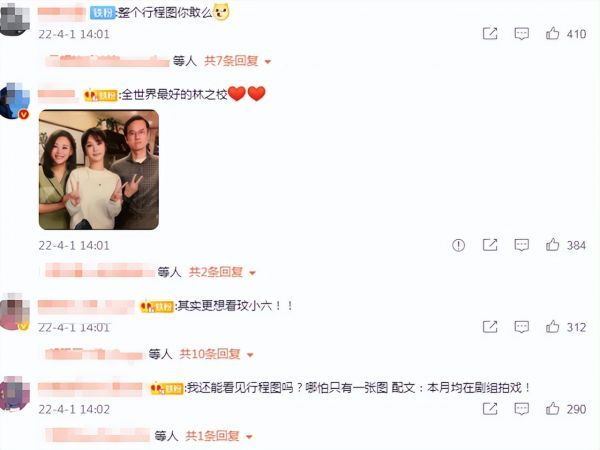The height and width of the screenshot is (450, 600).
Task: Like the comment with 384 likes
Action: [x=552, y=245]
